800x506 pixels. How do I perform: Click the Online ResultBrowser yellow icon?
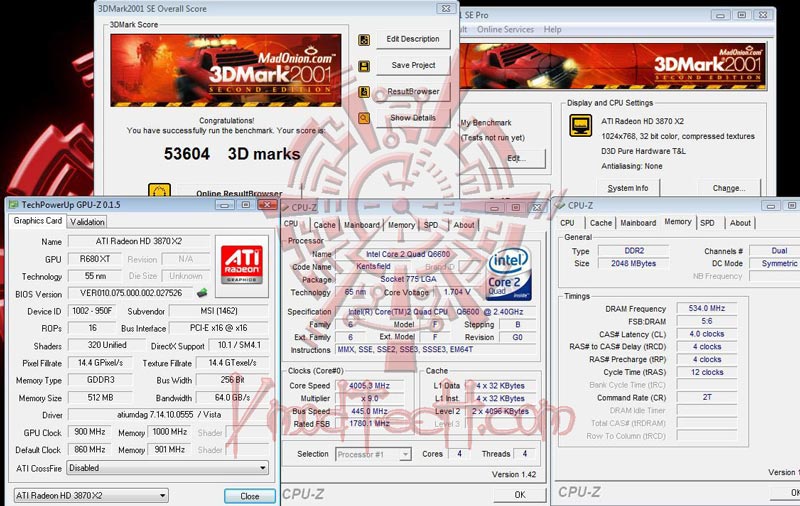tap(159, 191)
